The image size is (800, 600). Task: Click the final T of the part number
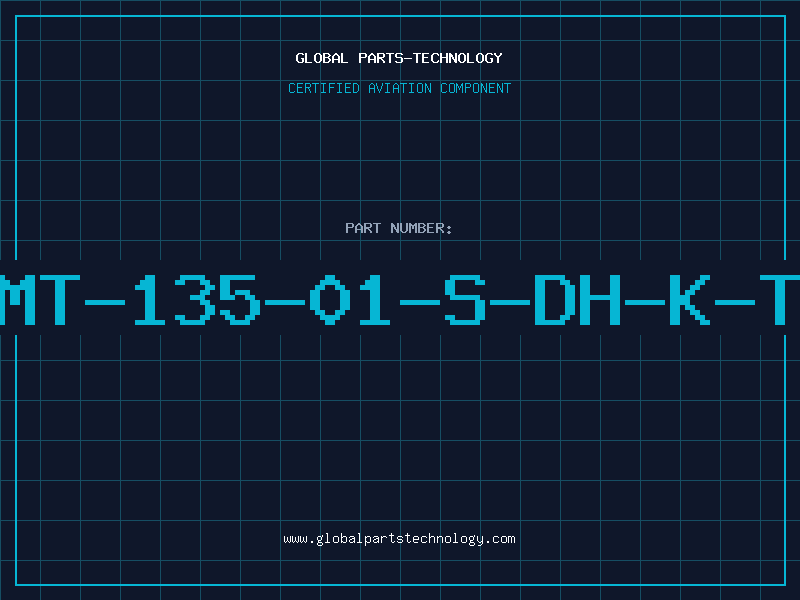[x=780, y=300]
